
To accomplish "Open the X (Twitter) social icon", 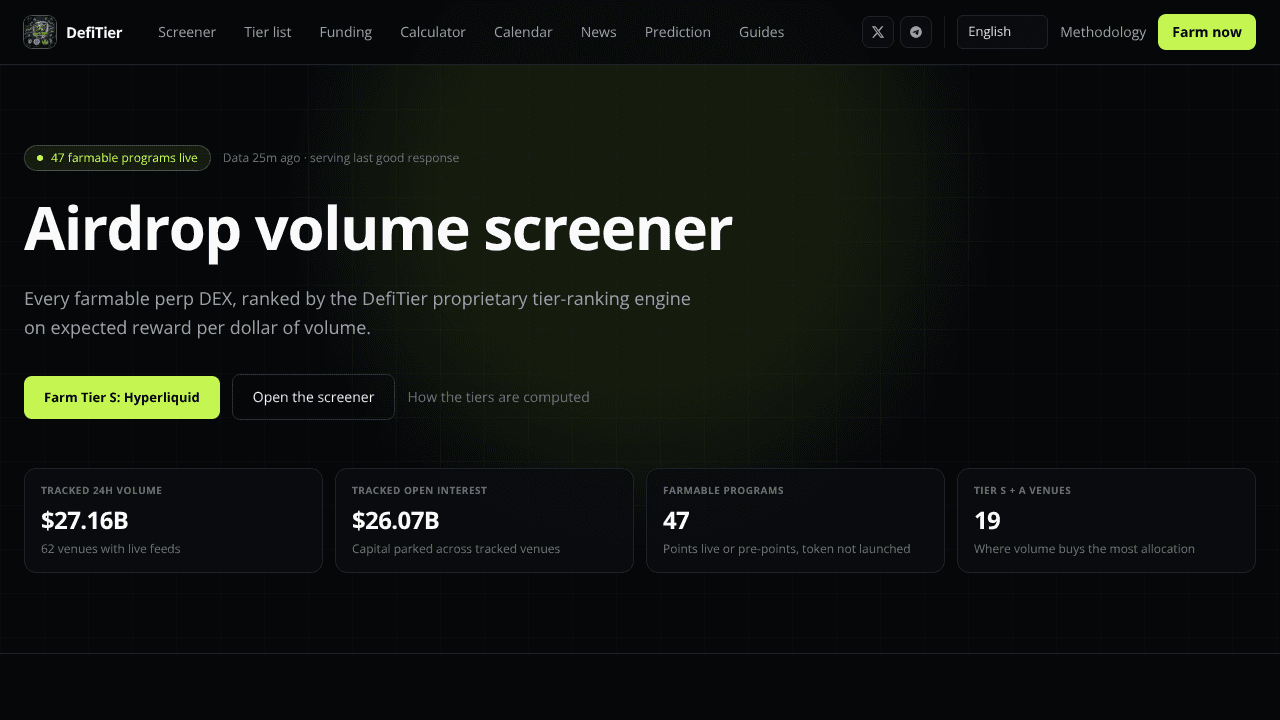I will click(x=878, y=32).
